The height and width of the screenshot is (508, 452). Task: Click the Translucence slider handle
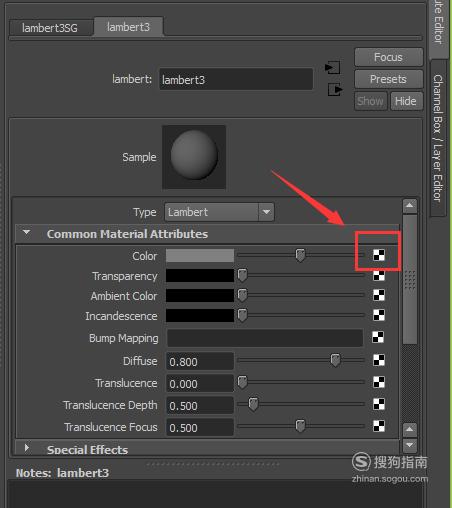(242, 382)
